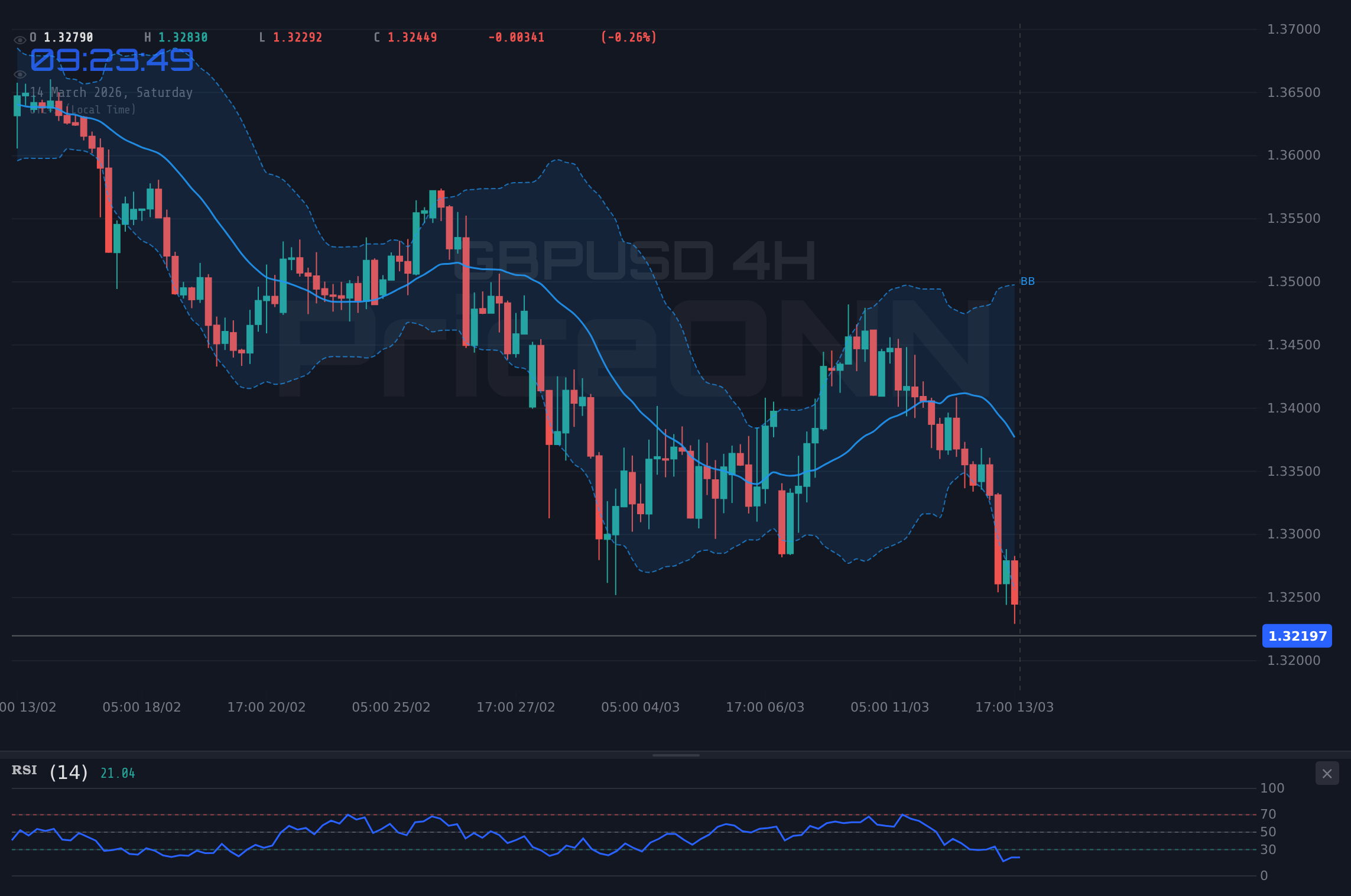Click the blue 1.32197 price label

[1297, 636]
